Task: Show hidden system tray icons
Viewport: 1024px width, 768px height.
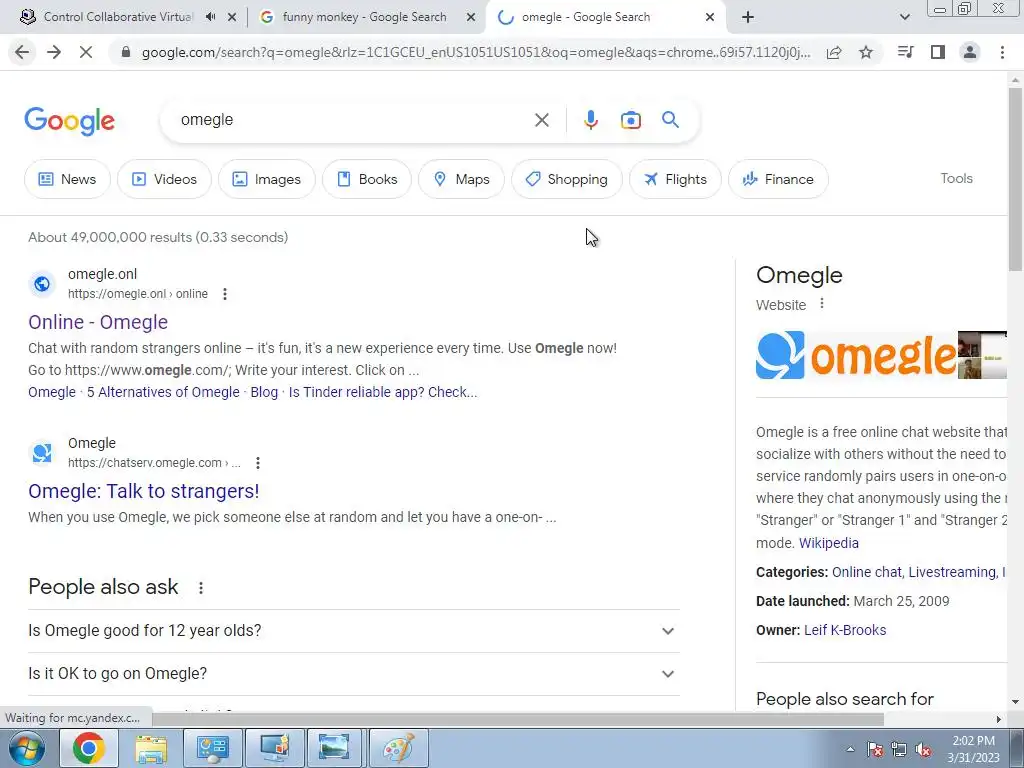Action: [x=850, y=750]
